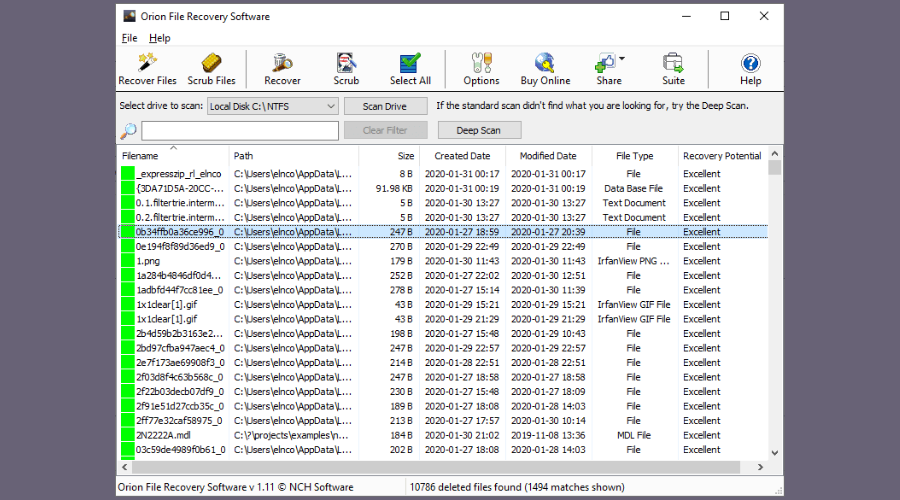Click modified date 2019-11-08 13:36
This screenshot has width=900, height=500.
pos(548,435)
